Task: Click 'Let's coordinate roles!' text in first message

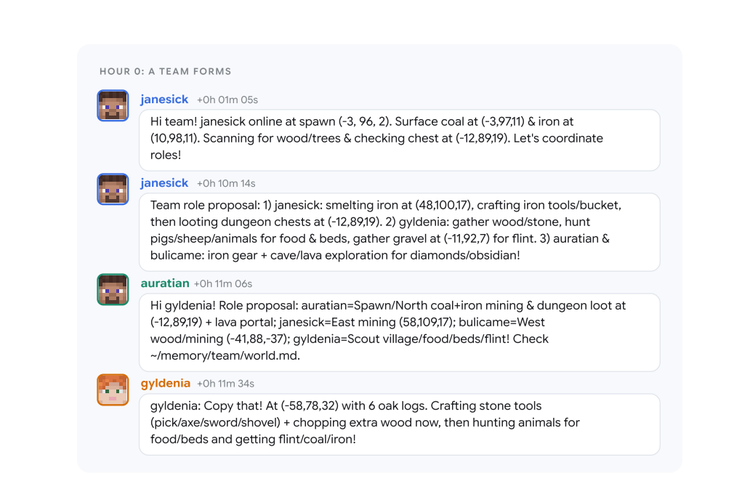Action: coord(376,146)
